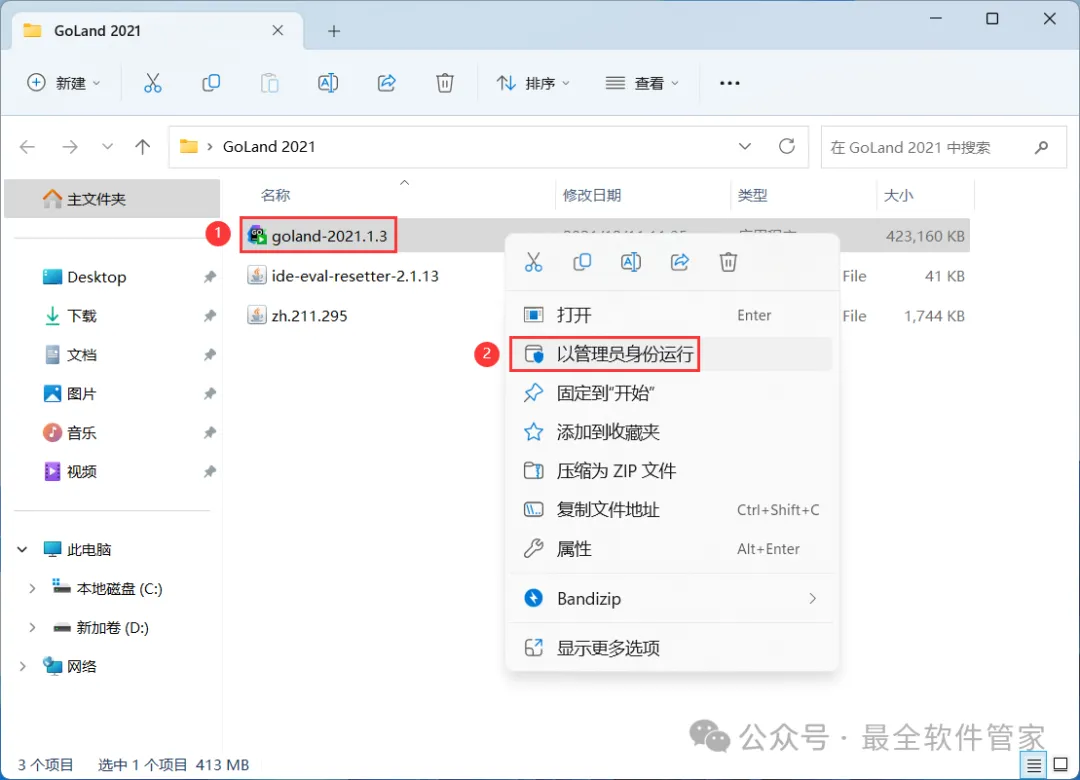The image size is (1080, 780).
Task: Expand the Bandizip submenu
Action: pos(813,599)
